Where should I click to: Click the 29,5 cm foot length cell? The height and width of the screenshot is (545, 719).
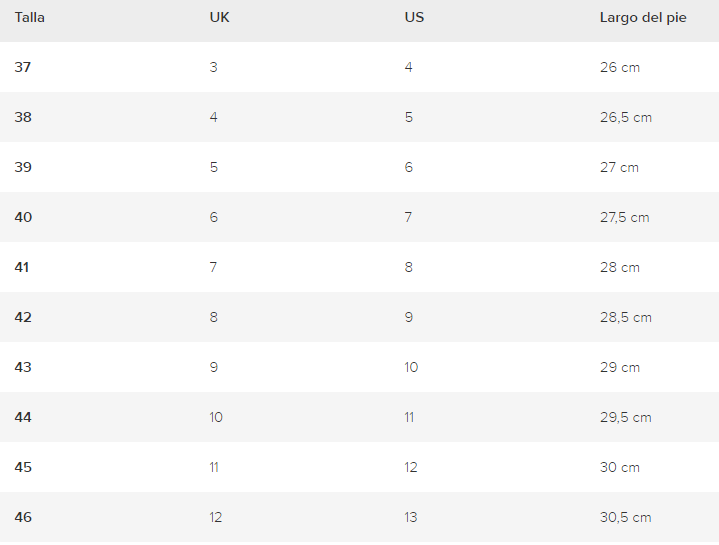(625, 418)
